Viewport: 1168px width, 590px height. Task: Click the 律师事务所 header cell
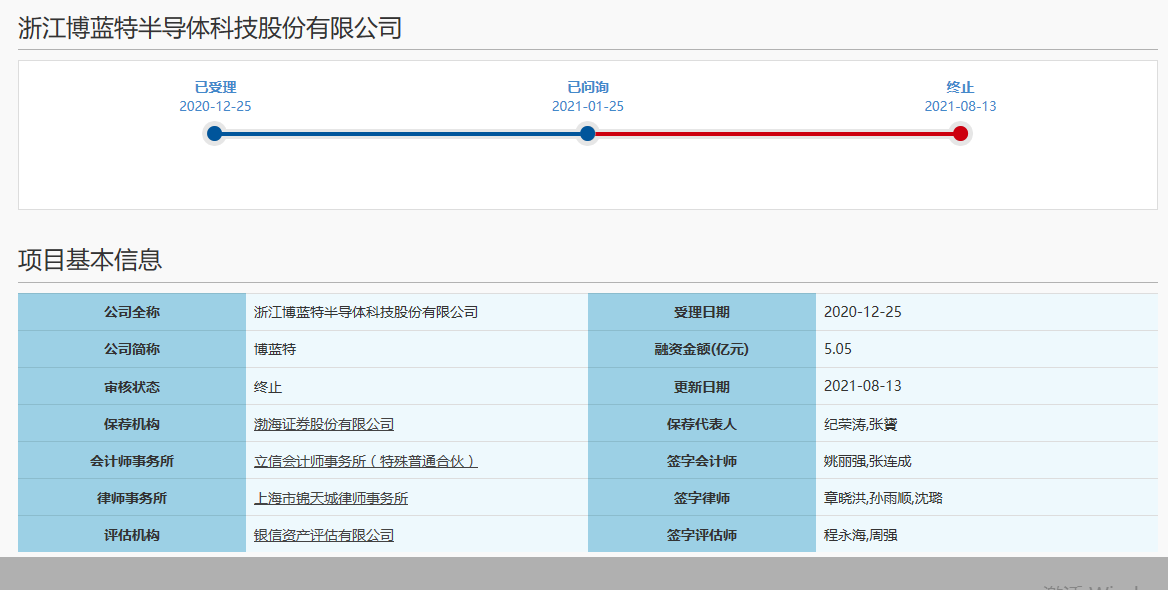point(132,498)
